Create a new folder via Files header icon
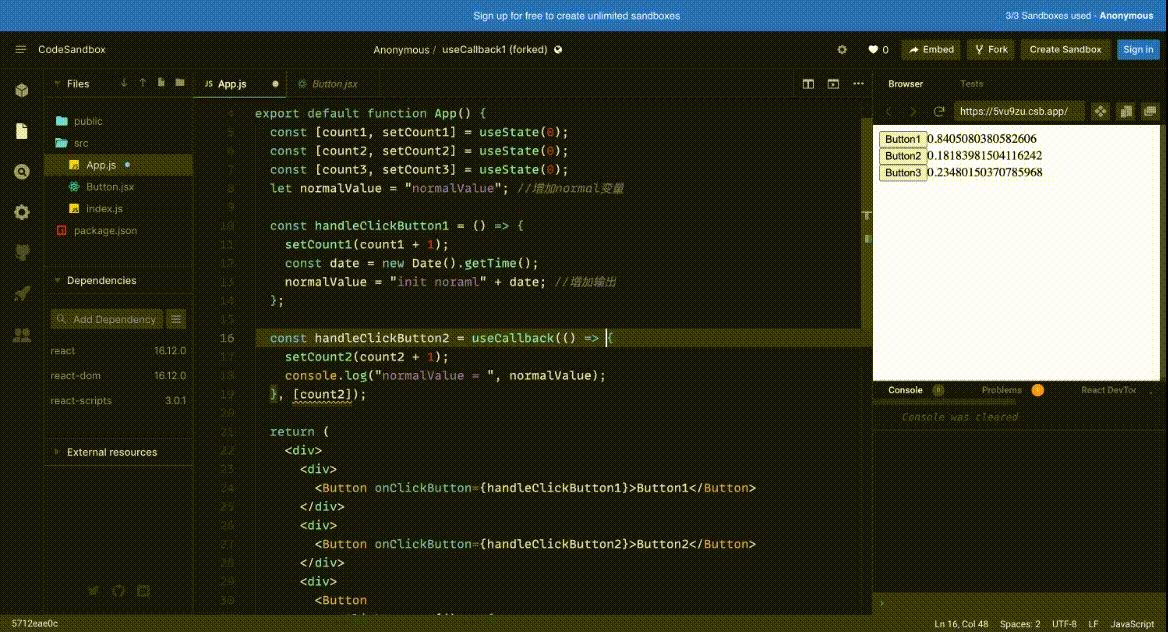This screenshot has width=1168, height=632. [180, 83]
